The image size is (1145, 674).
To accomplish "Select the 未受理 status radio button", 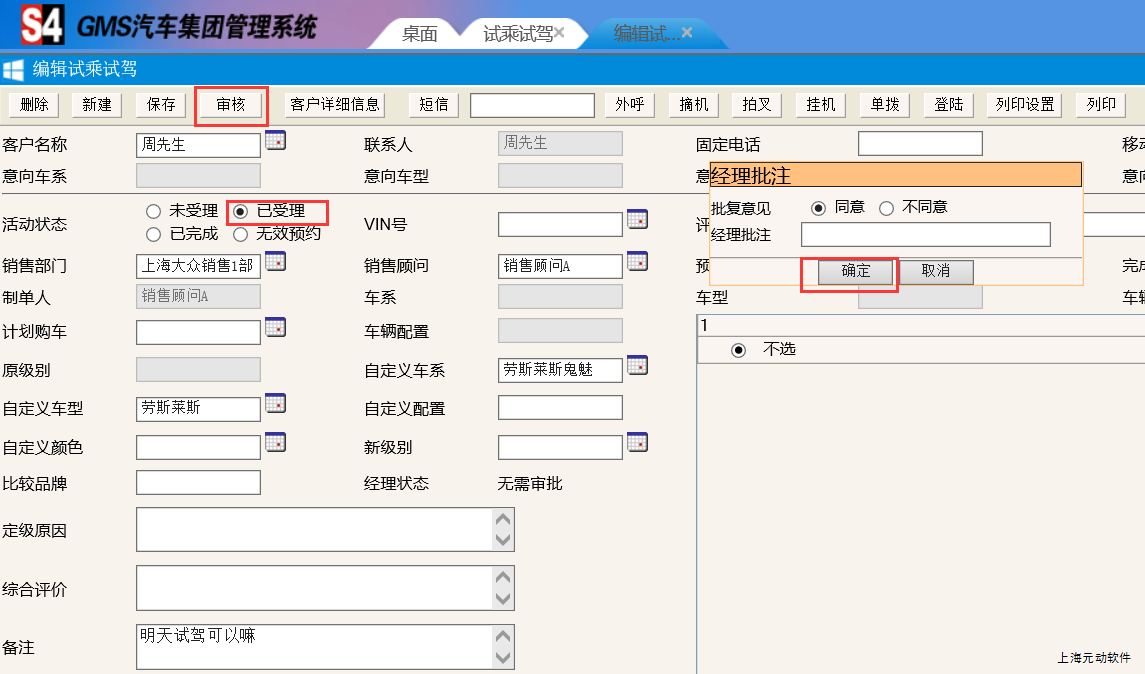I will 153,211.
